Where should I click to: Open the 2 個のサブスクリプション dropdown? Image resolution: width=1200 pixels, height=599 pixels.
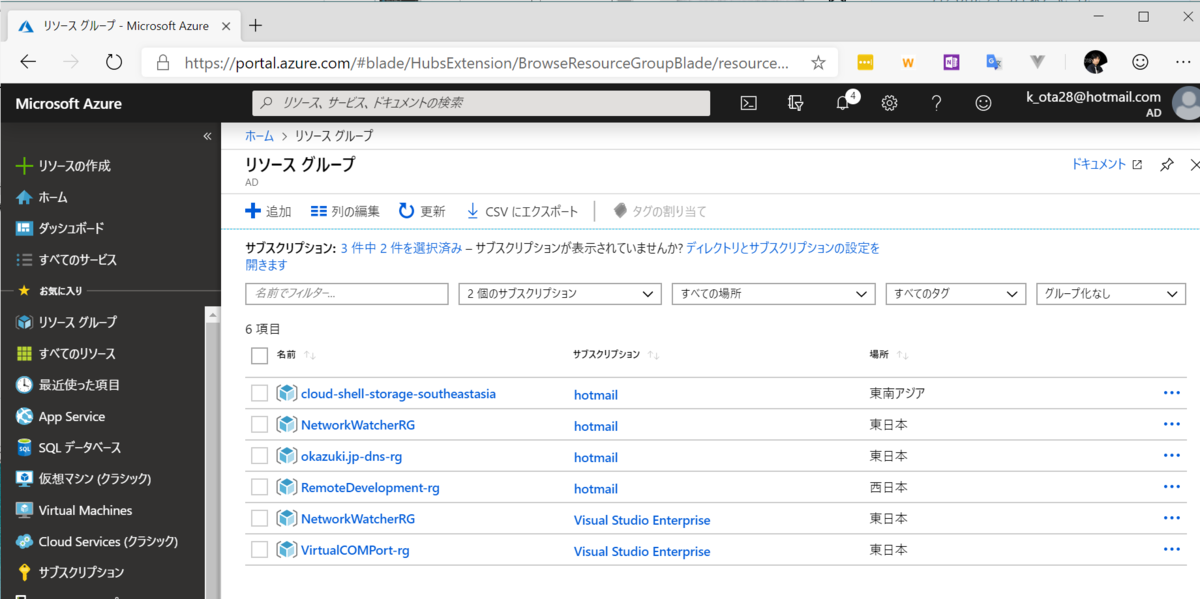(560, 294)
